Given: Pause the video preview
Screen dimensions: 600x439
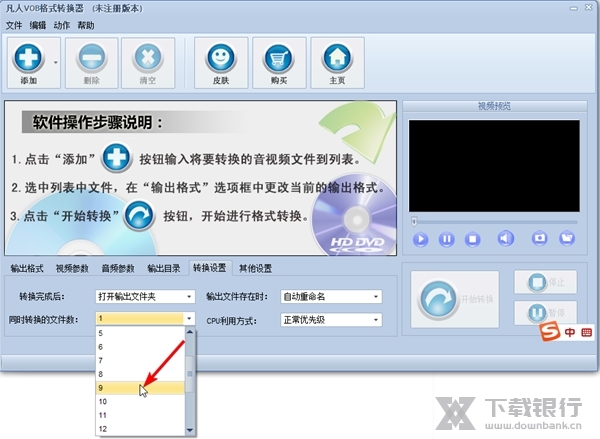Looking at the screenshot, I should point(446,239).
